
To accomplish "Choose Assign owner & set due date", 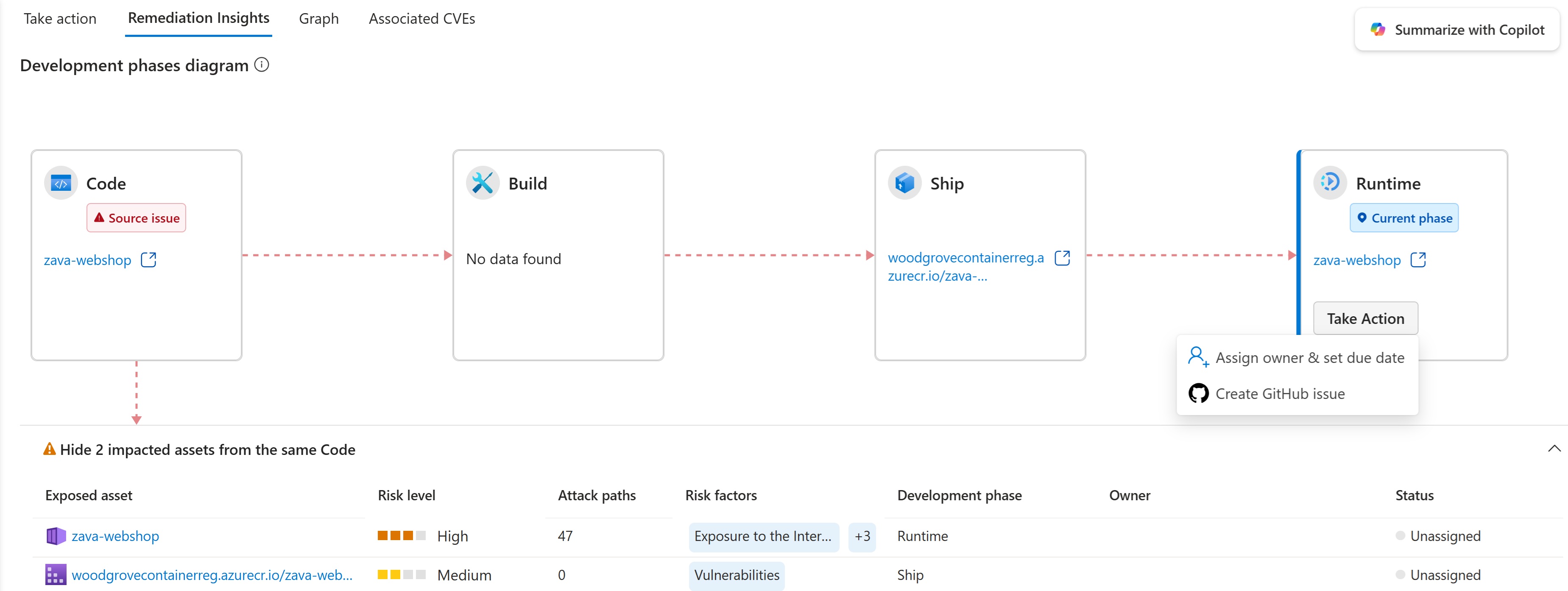I will coord(1309,358).
